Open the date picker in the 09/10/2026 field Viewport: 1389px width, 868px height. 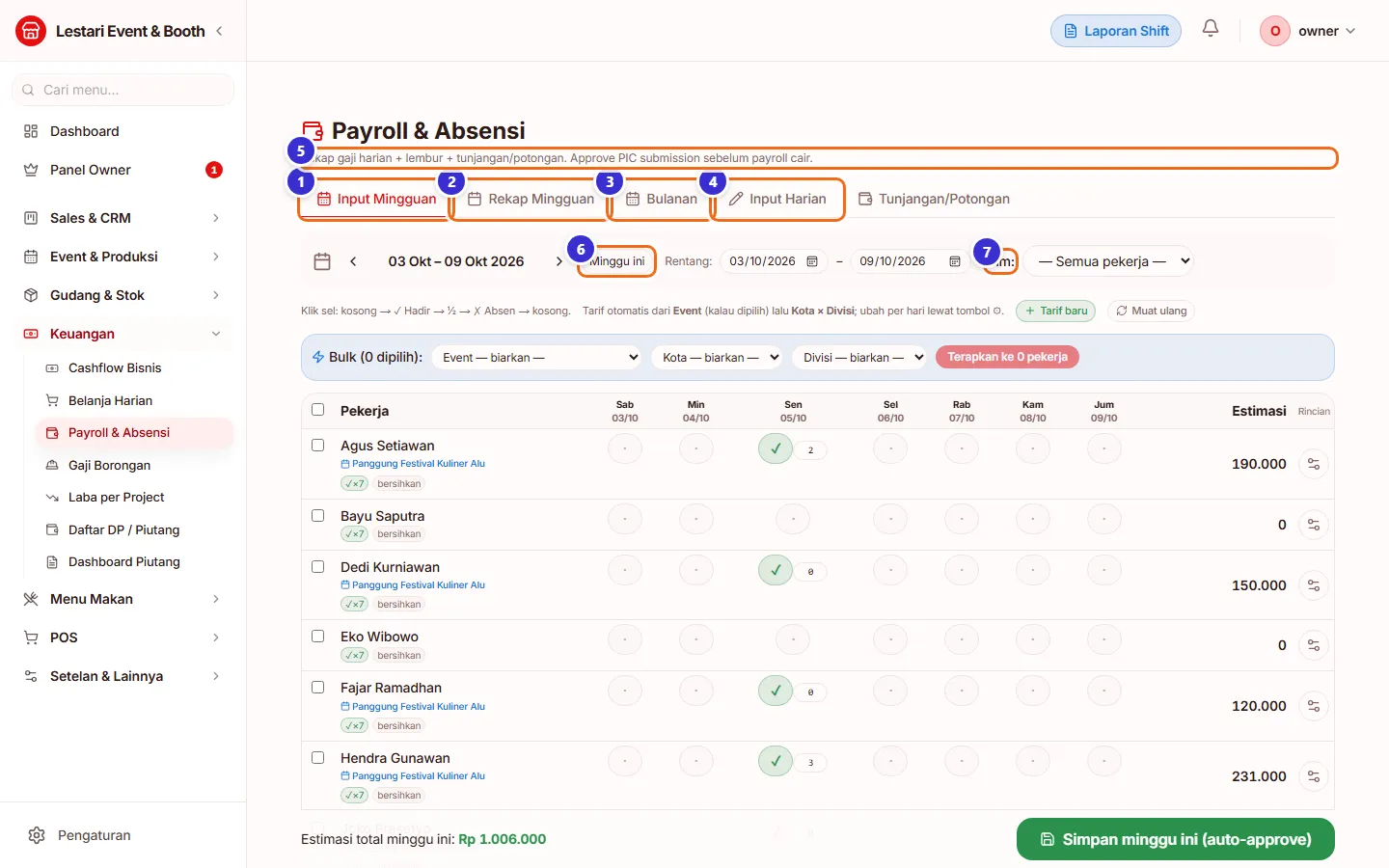click(x=955, y=261)
